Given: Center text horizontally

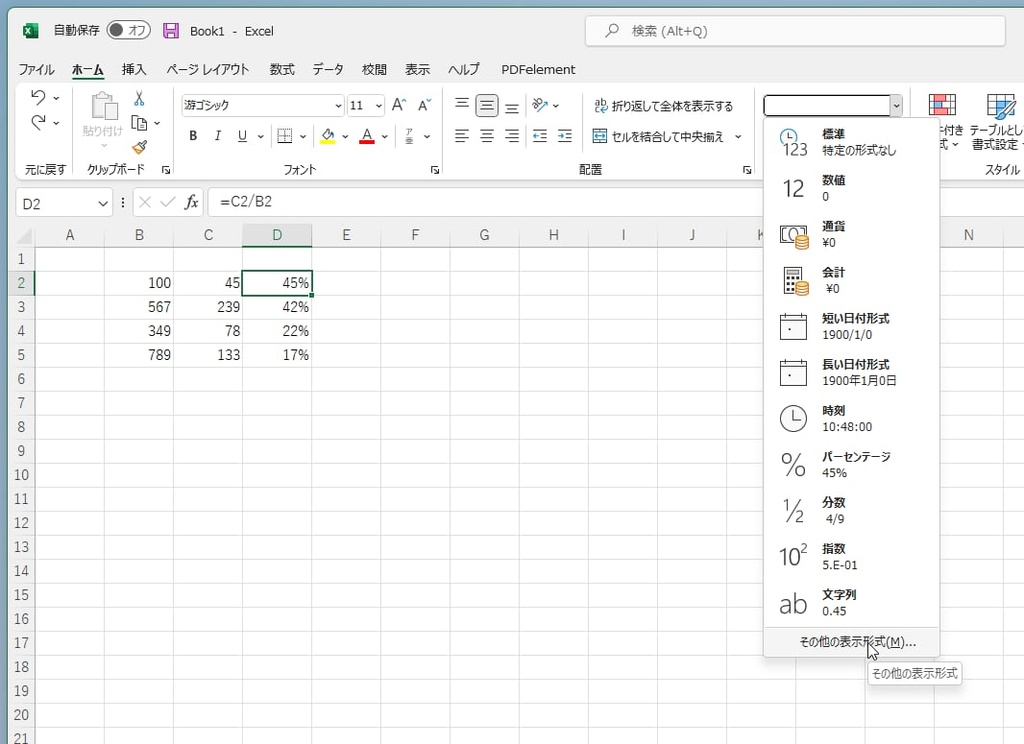Looking at the screenshot, I should point(487,136).
